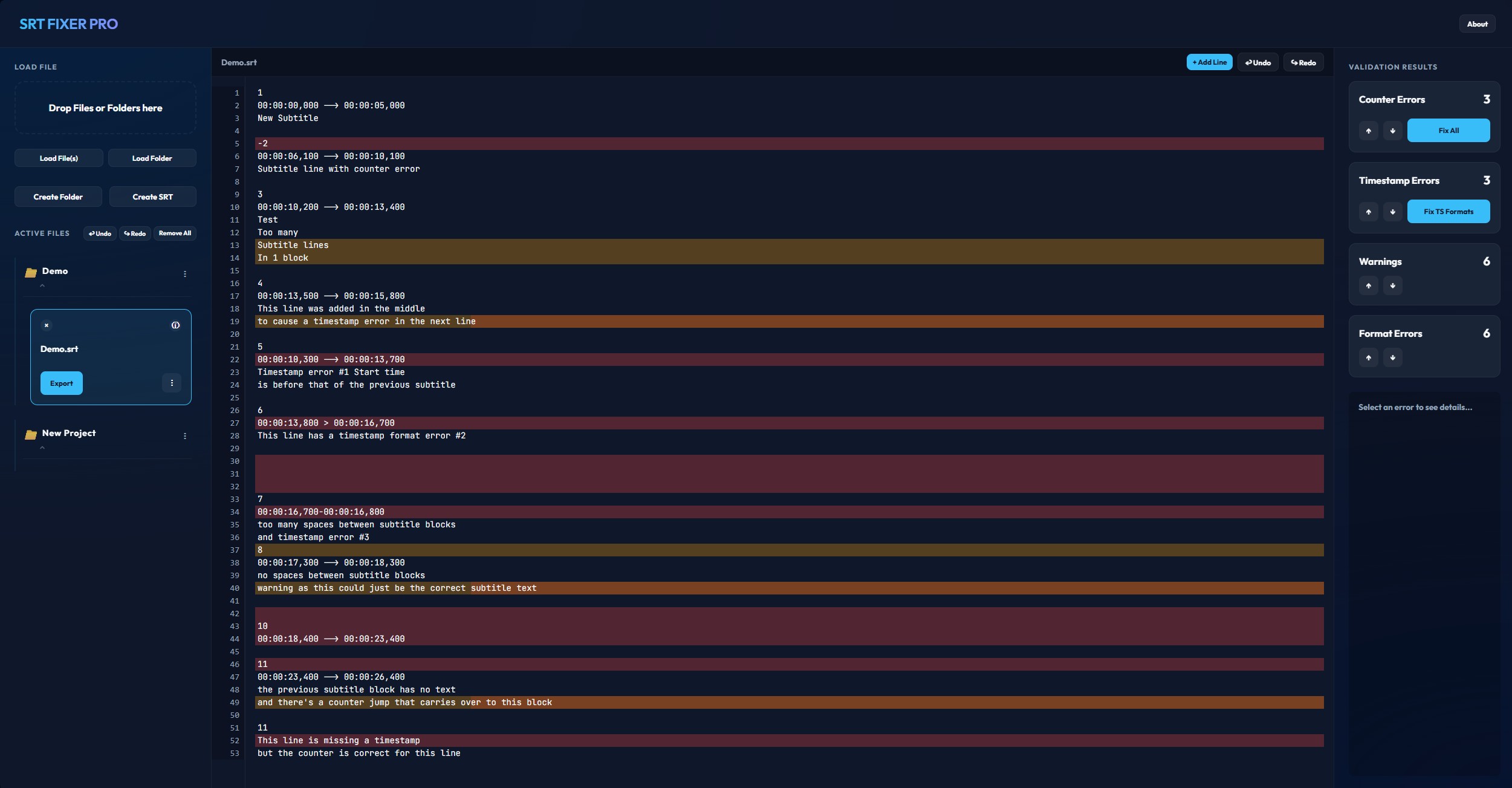Viewport: 1512px width, 788px height.
Task: Click the Add Line button
Action: tap(1209, 62)
